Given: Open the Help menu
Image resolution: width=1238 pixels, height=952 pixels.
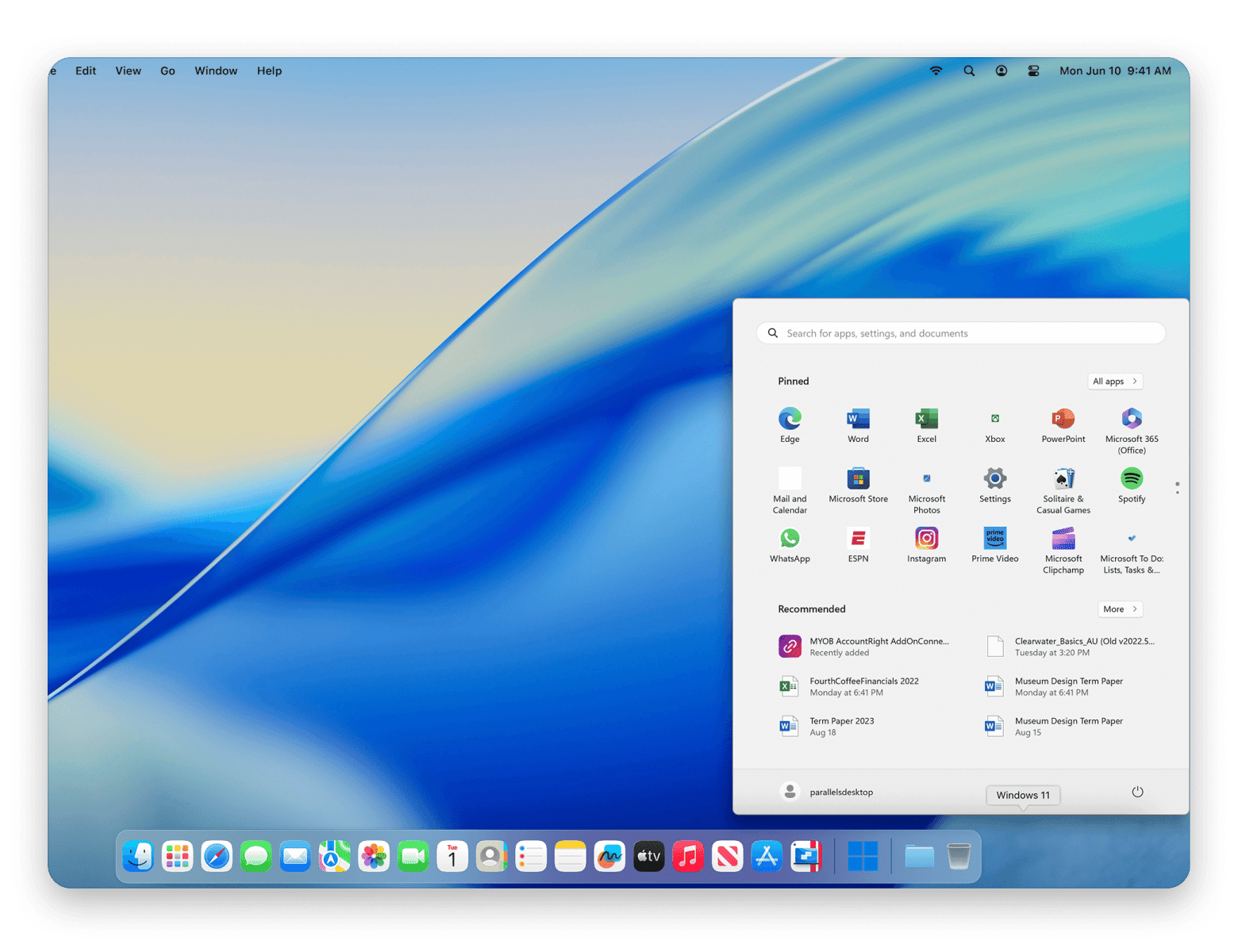Looking at the screenshot, I should pyautogui.click(x=269, y=71).
